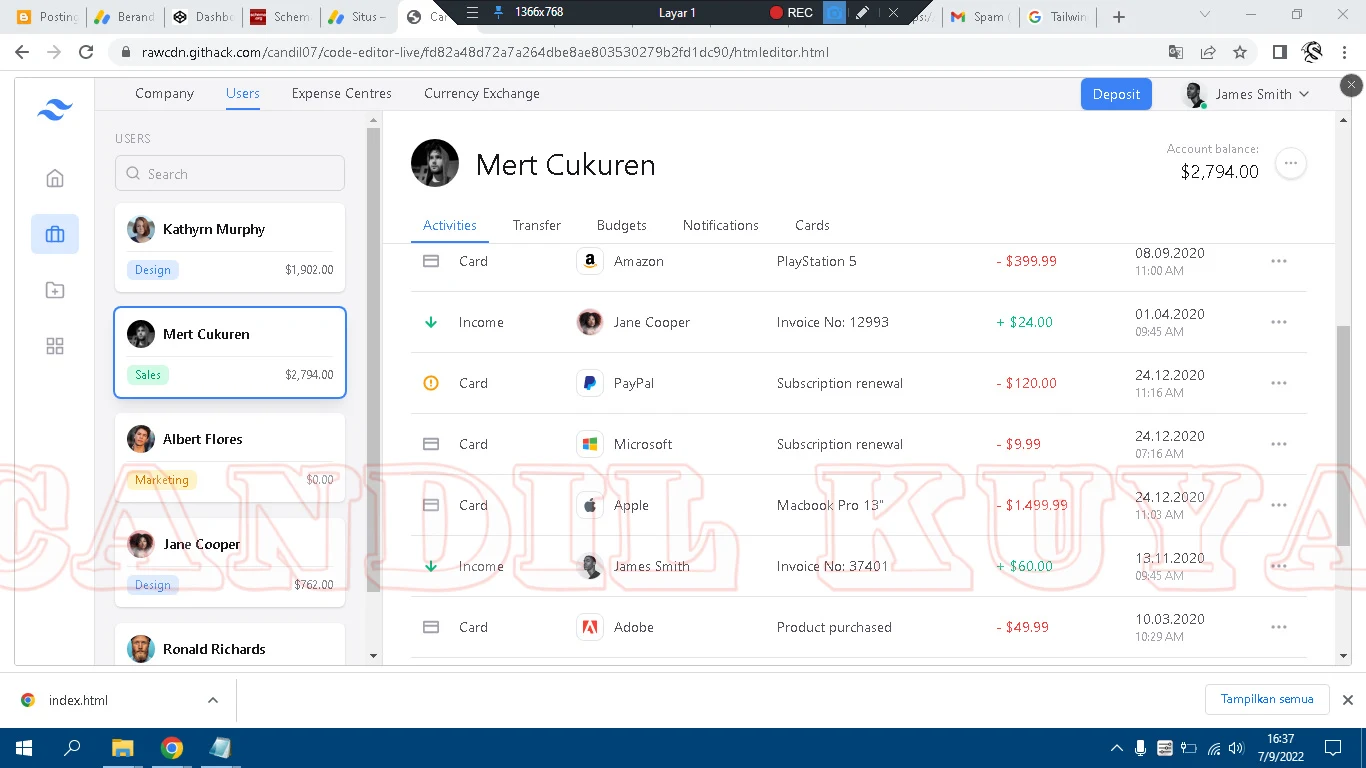Click the Amazon merchant logo
The image size is (1366, 768).
point(590,261)
